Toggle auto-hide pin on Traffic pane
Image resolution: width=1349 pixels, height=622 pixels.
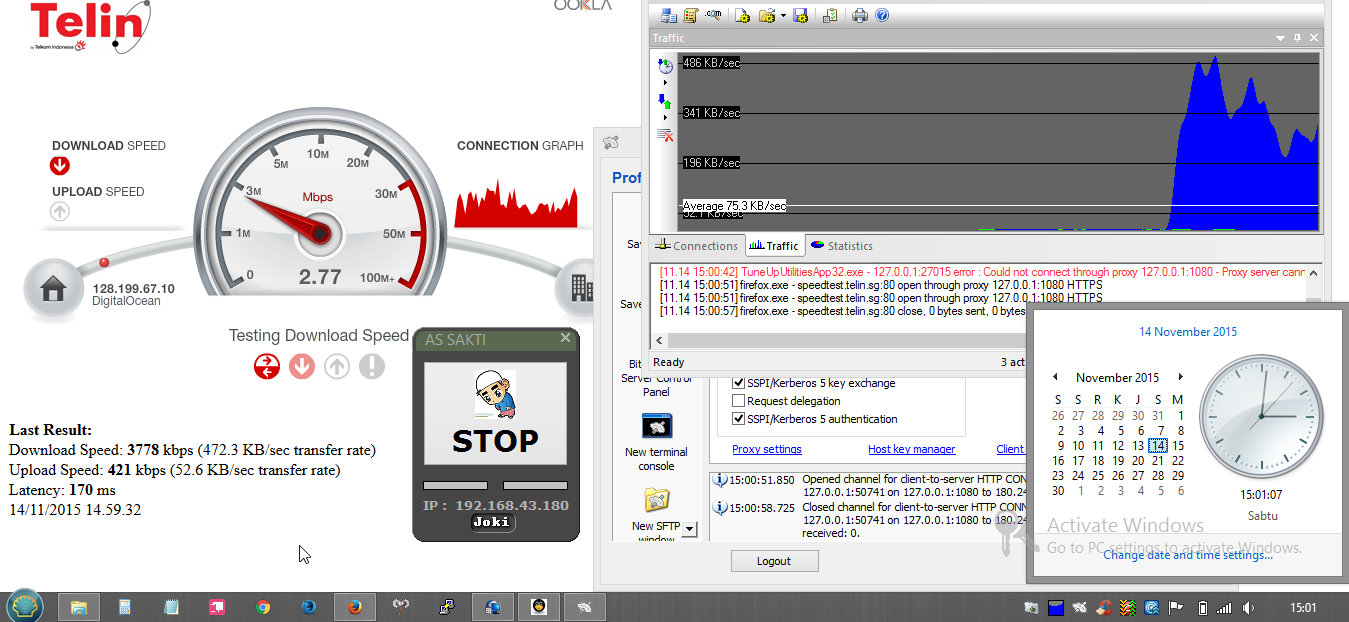(x=1297, y=38)
